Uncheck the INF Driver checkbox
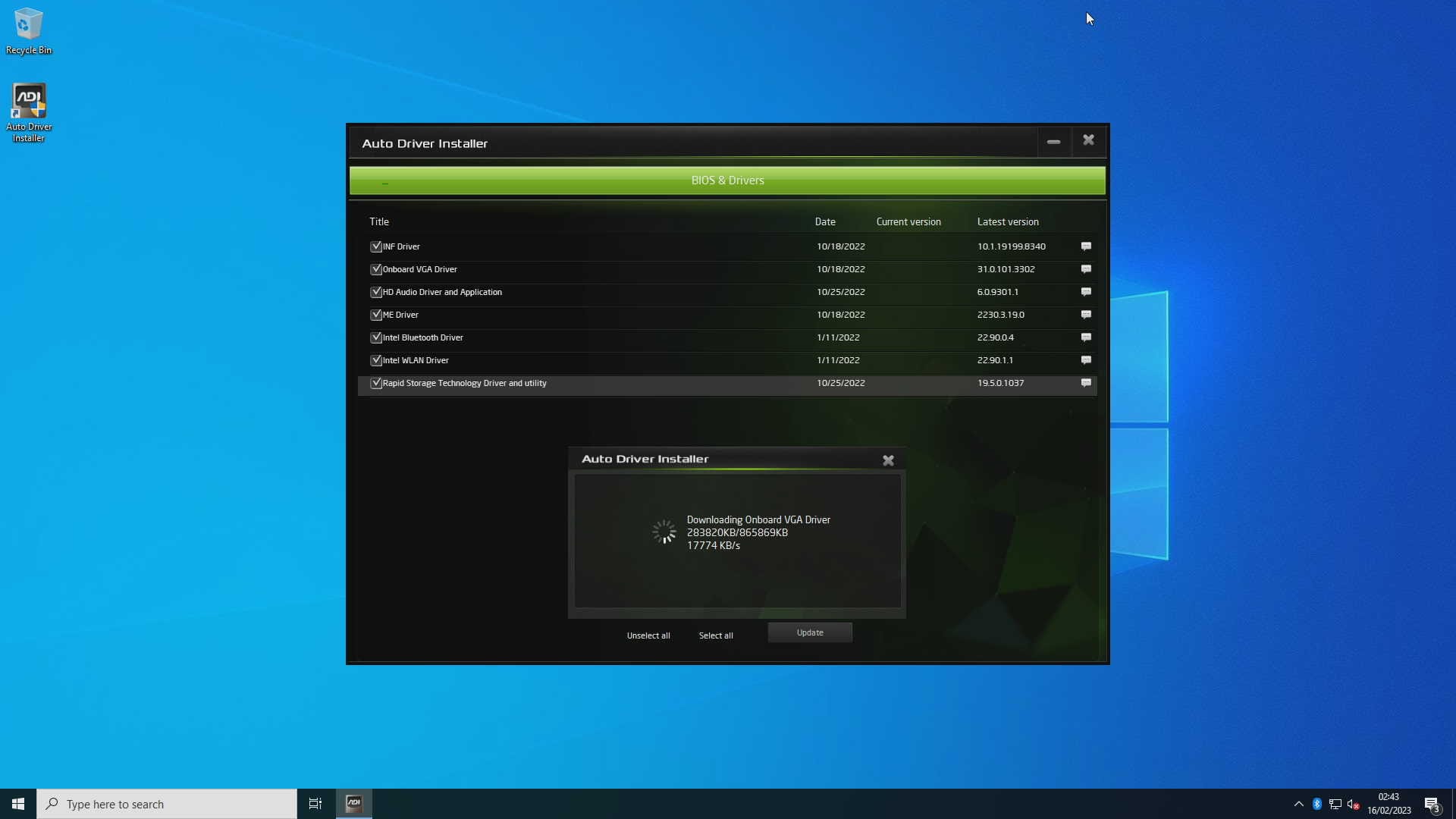This screenshot has height=819, width=1456. (376, 246)
